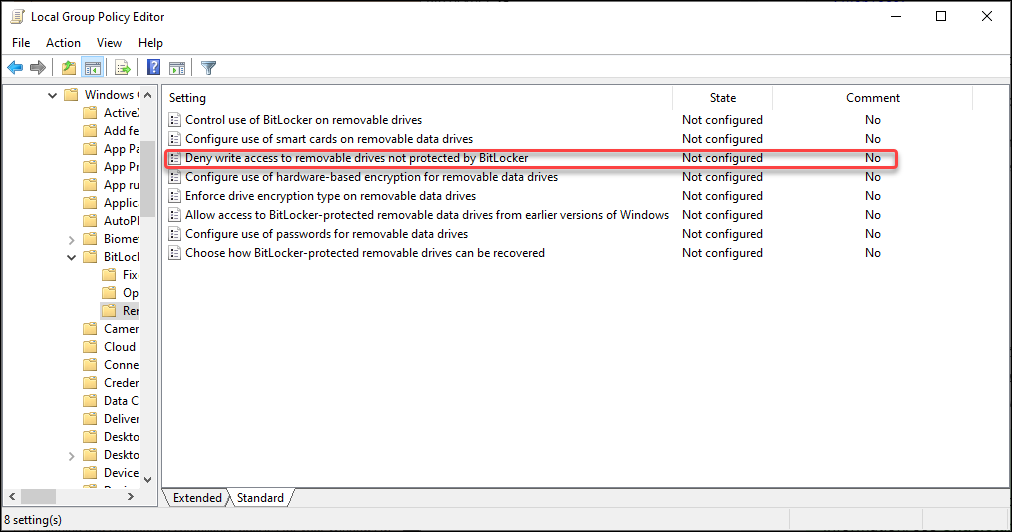
Task: Click the tree pane scroll down arrow
Action: 148,480
